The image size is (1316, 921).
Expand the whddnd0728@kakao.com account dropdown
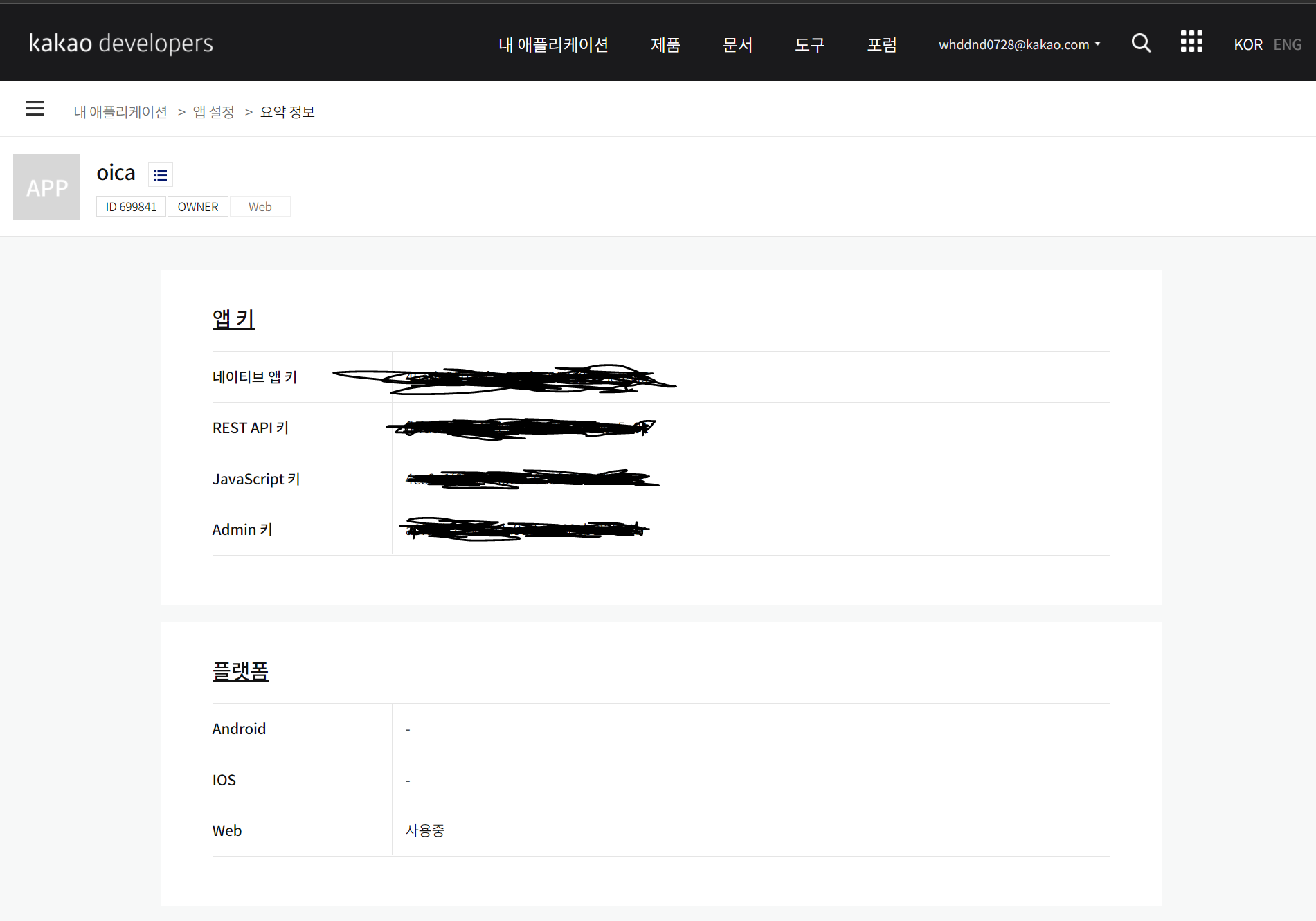click(1019, 45)
